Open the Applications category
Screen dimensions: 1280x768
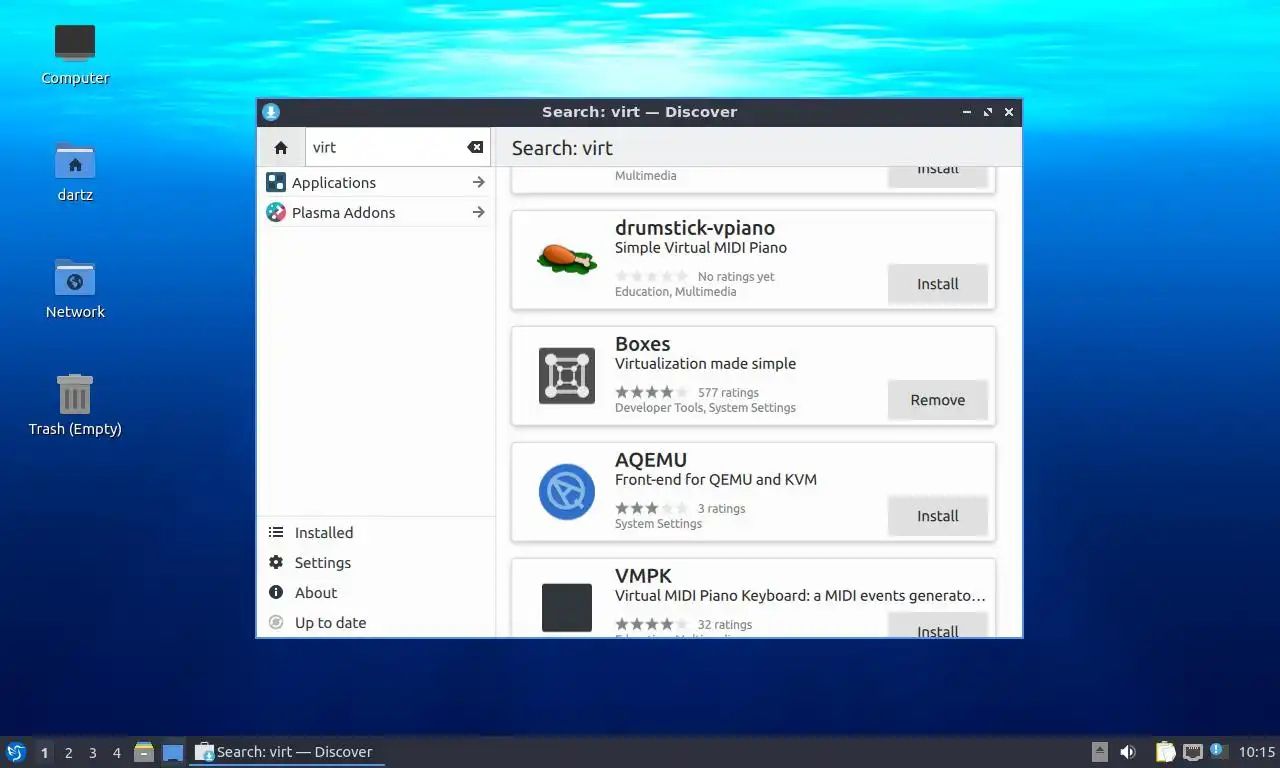click(376, 182)
